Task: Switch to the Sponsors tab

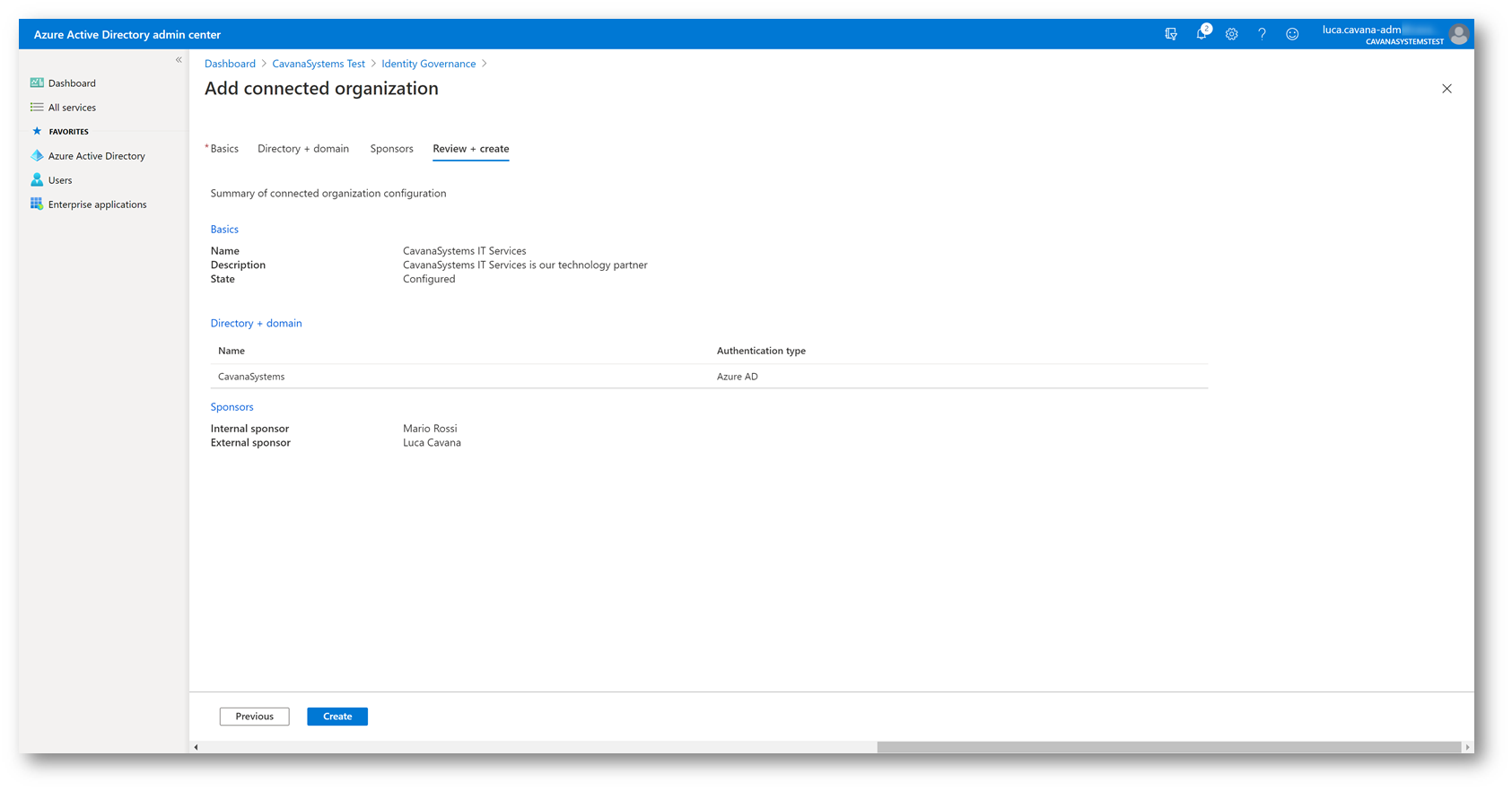Action: point(392,149)
